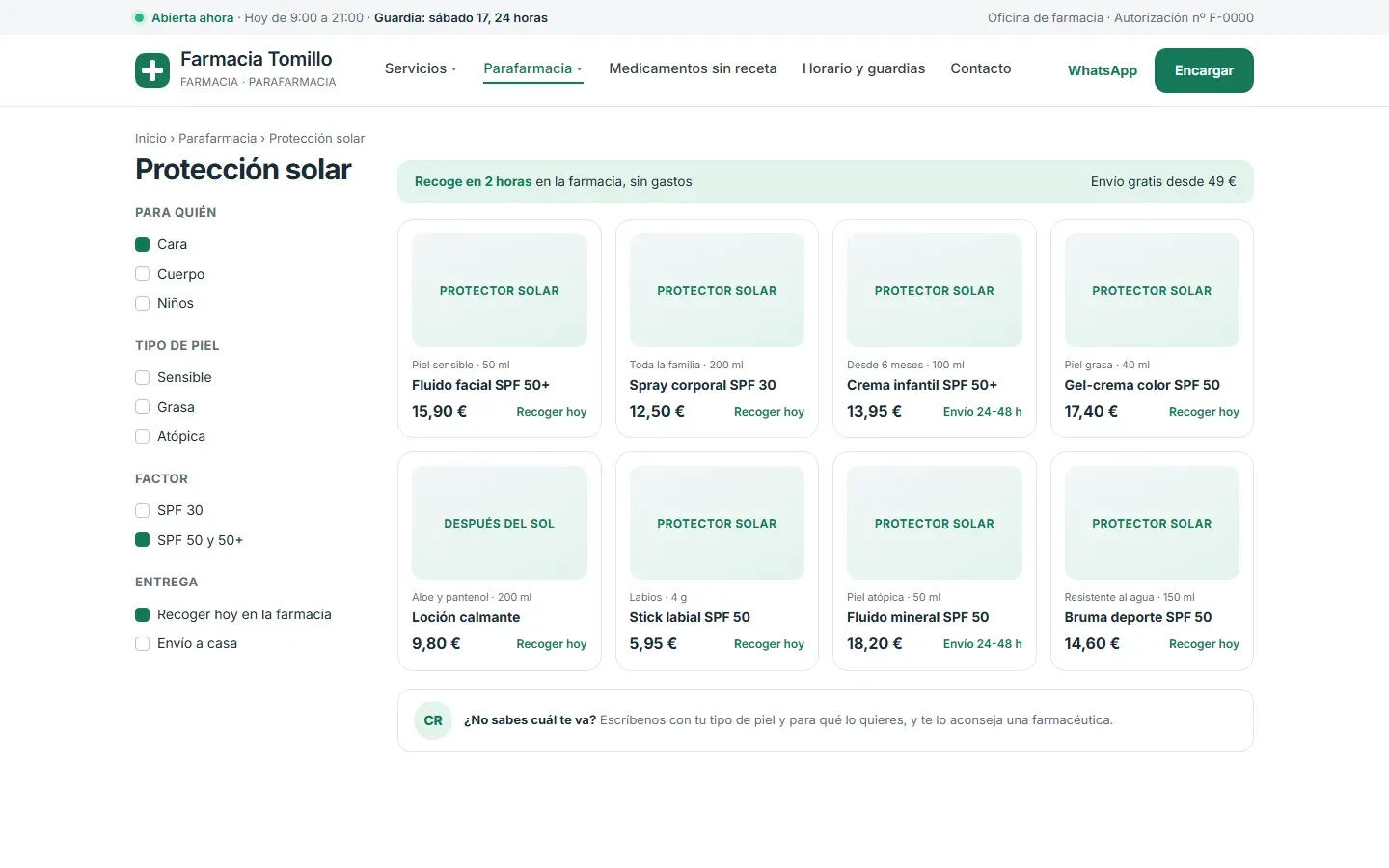Open Fluido facial SPF 50+ product image
The height and width of the screenshot is (868, 1389).
coord(500,290)
